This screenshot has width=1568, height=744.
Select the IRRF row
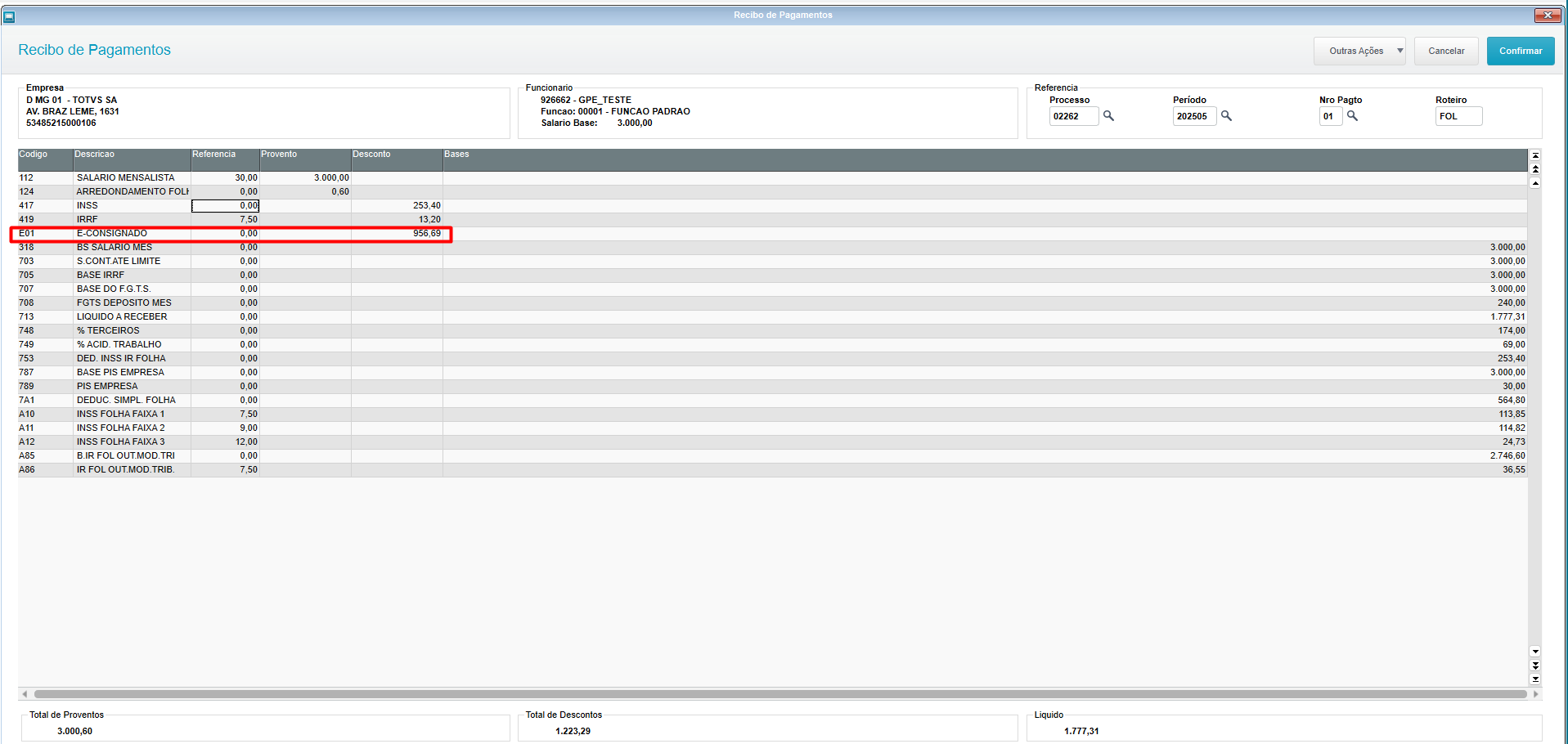pos(772,219)
